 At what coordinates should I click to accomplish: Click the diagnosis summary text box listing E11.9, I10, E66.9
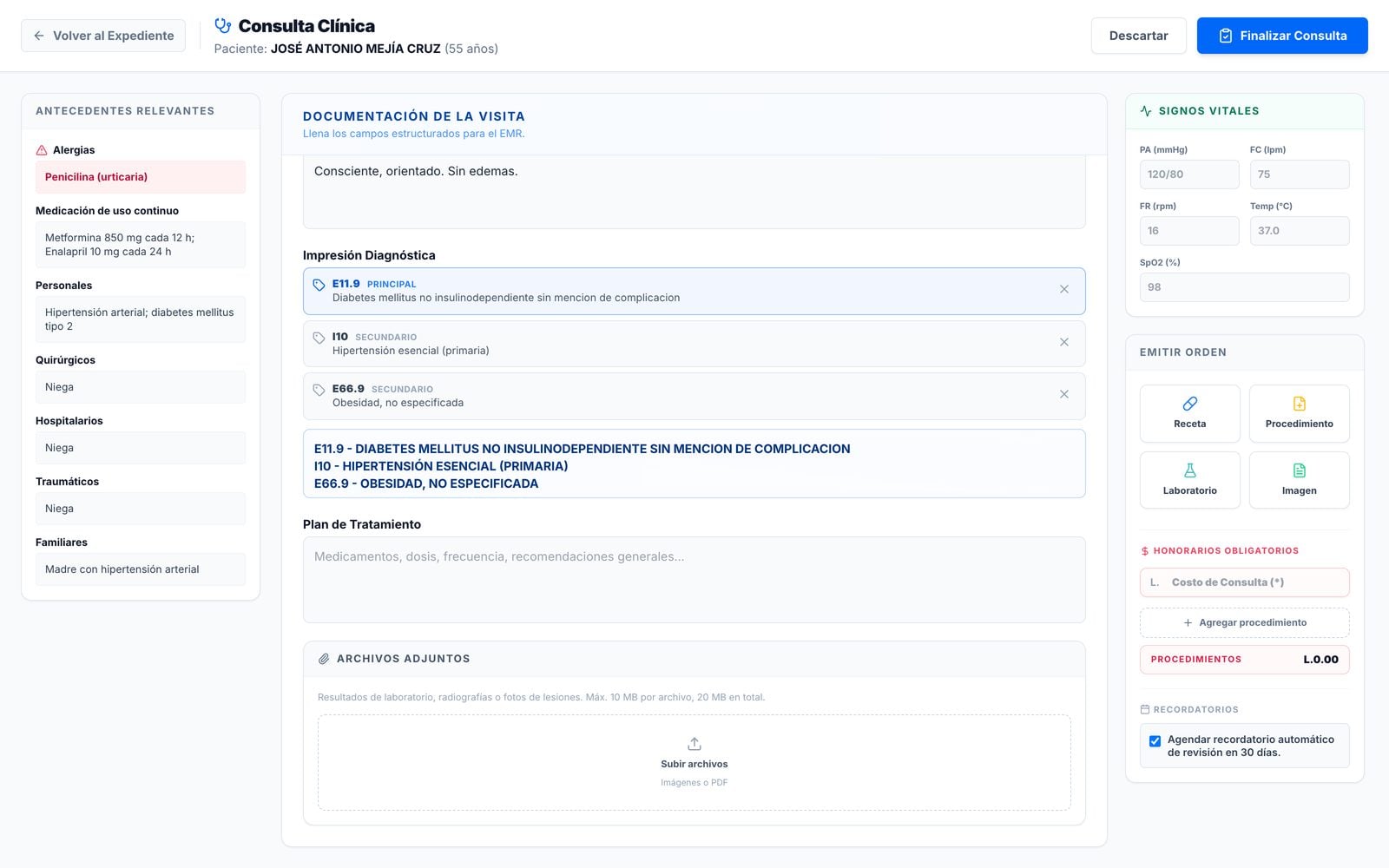[x=694, y=464]
